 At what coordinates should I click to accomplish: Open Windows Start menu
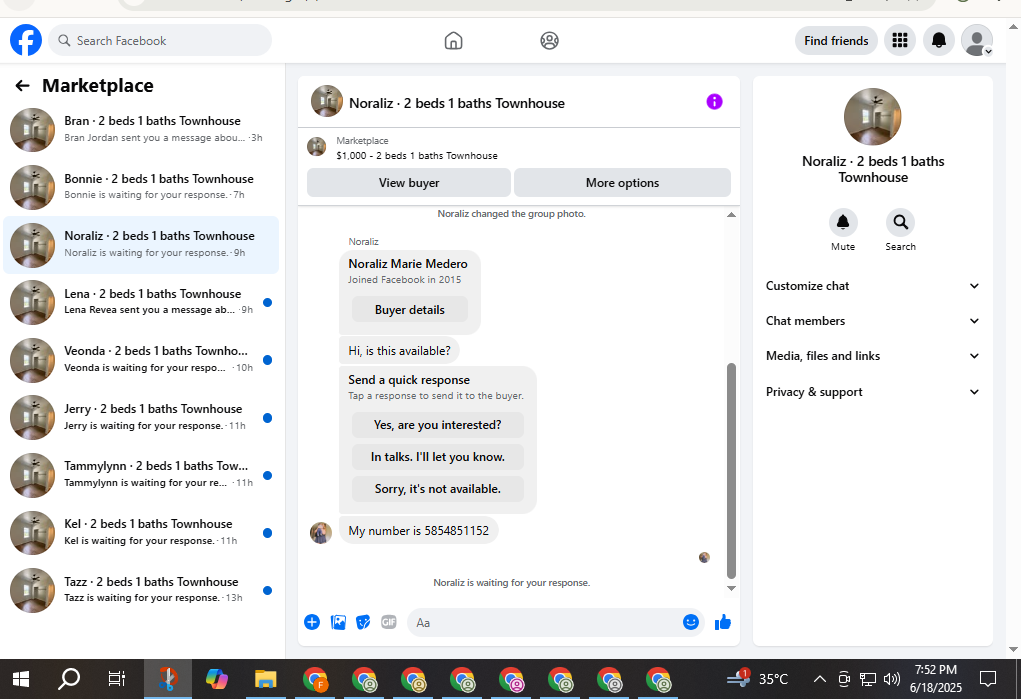(x=21, y=679)
